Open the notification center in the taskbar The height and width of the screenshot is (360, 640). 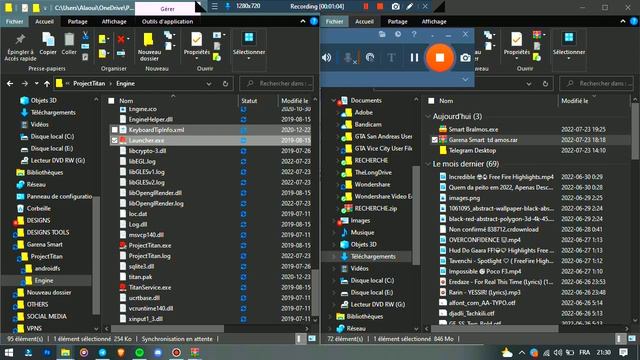click(623, 352)
